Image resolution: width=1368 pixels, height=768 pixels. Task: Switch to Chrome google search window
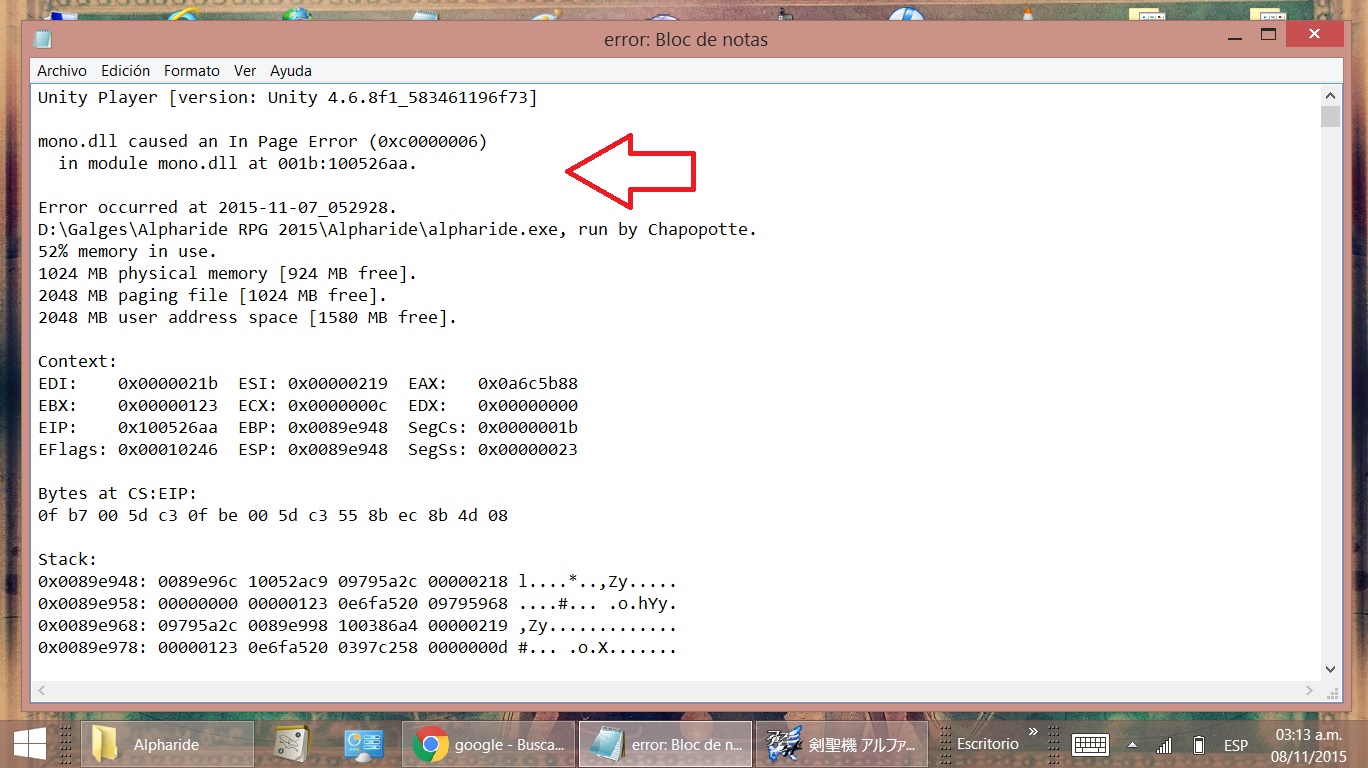click(x=489, y=745)
